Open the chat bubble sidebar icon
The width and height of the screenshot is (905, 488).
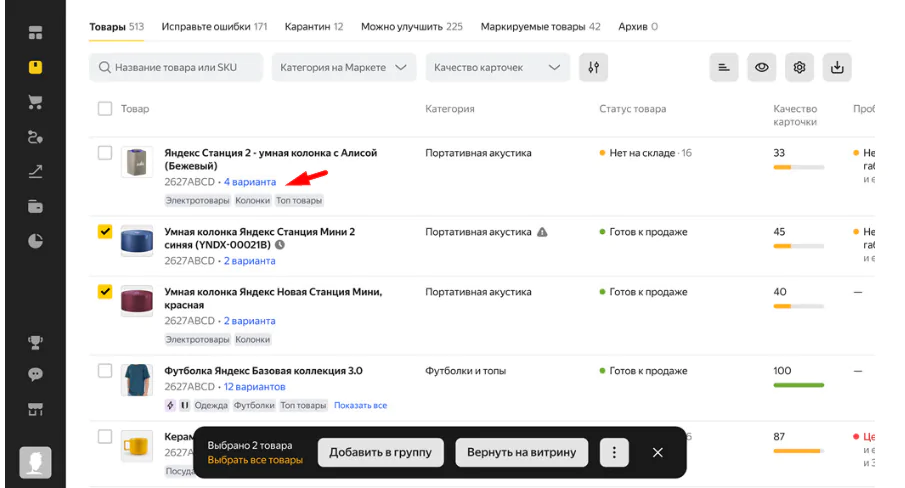tap(35, 375)
